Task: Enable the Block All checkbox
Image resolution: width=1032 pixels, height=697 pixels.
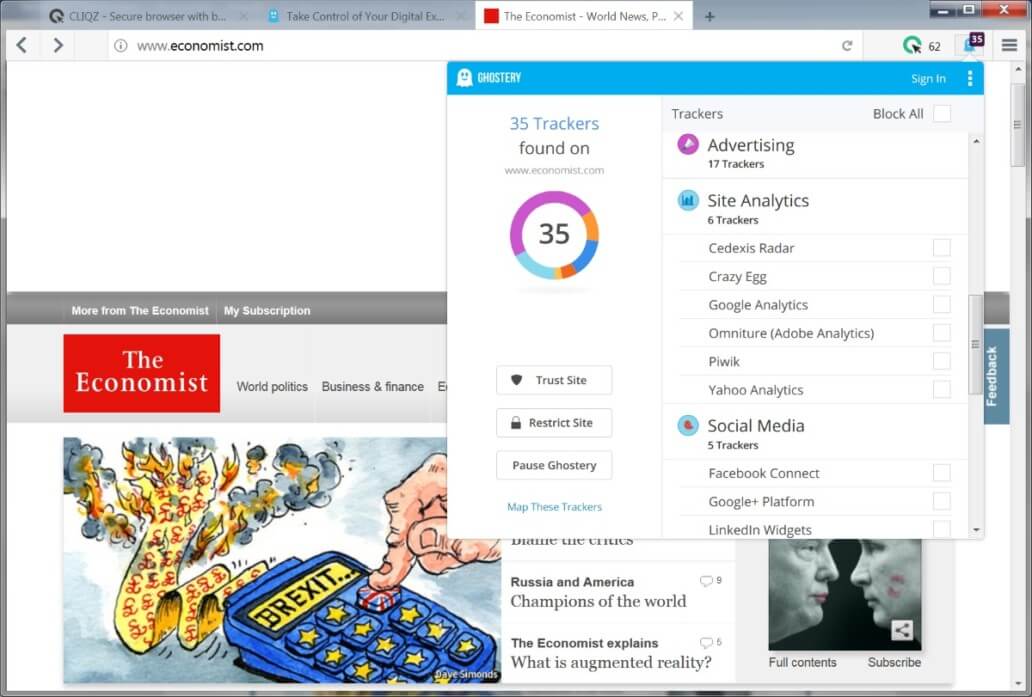Action: click(941, 113)
